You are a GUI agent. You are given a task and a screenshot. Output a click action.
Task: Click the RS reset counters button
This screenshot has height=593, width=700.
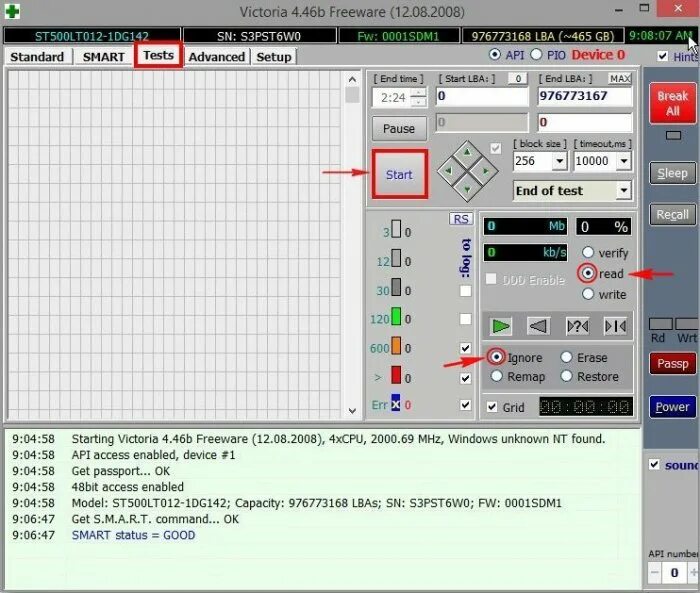461,219
